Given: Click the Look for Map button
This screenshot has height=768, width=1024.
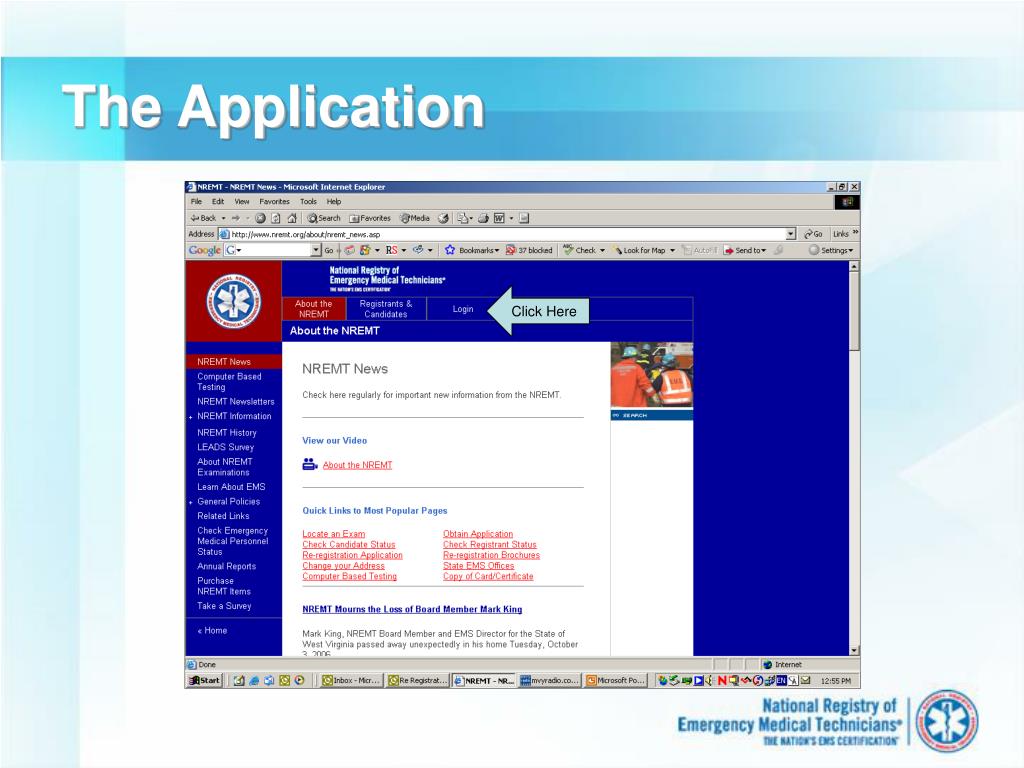Looking at the screenshot, I should (638, 250).
